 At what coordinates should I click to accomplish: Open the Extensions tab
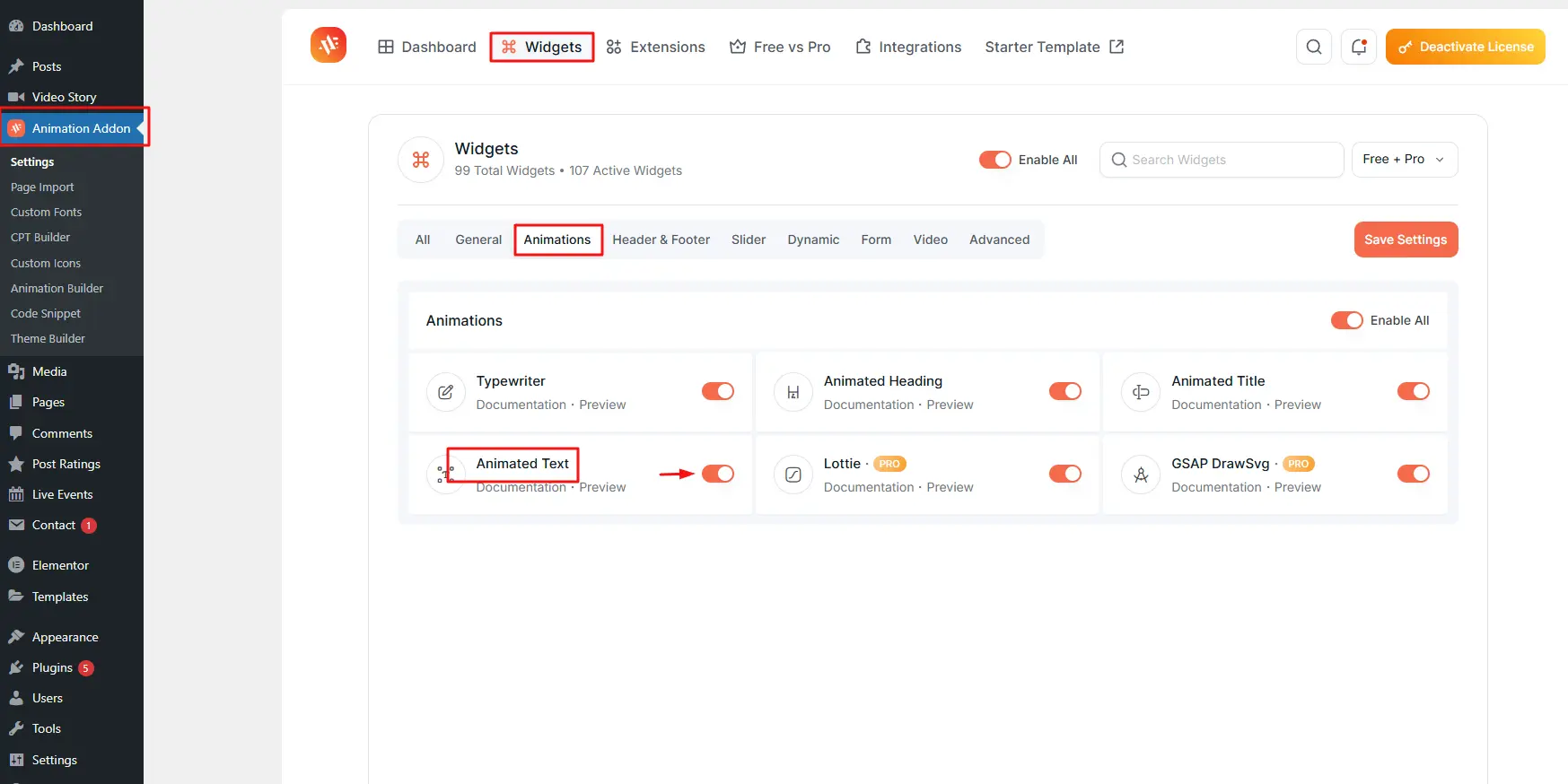[x=656, y=47]
